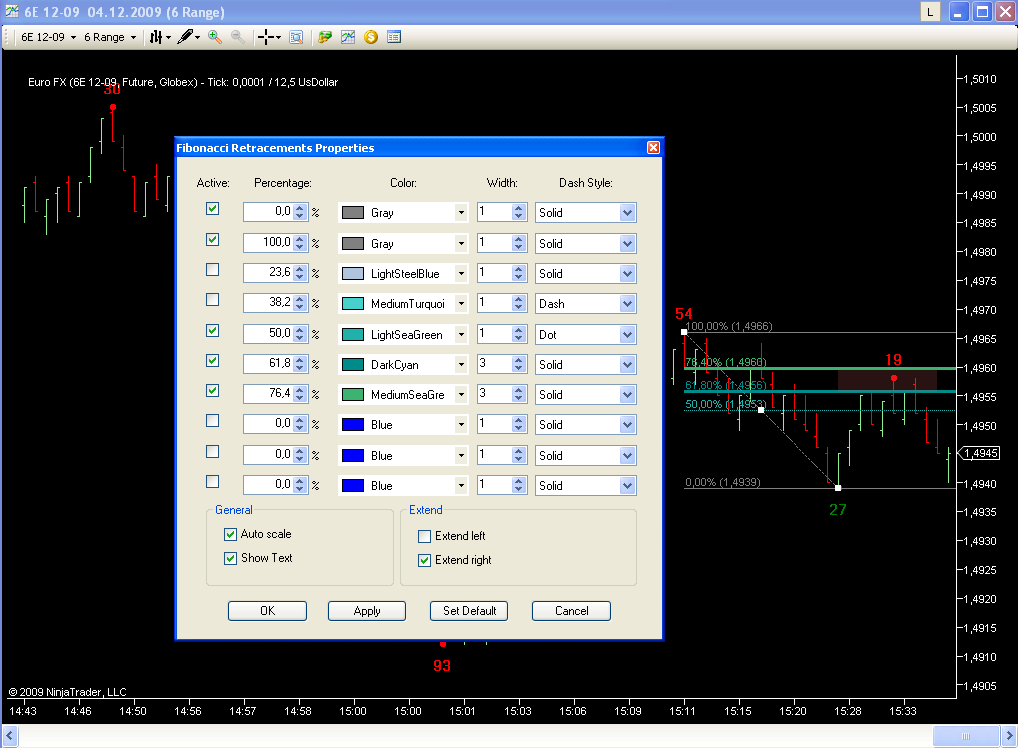This screenshot has width=1018, height=748.
Task: Enable the Extend left checkbox
Action: click(x=425, y=536)
